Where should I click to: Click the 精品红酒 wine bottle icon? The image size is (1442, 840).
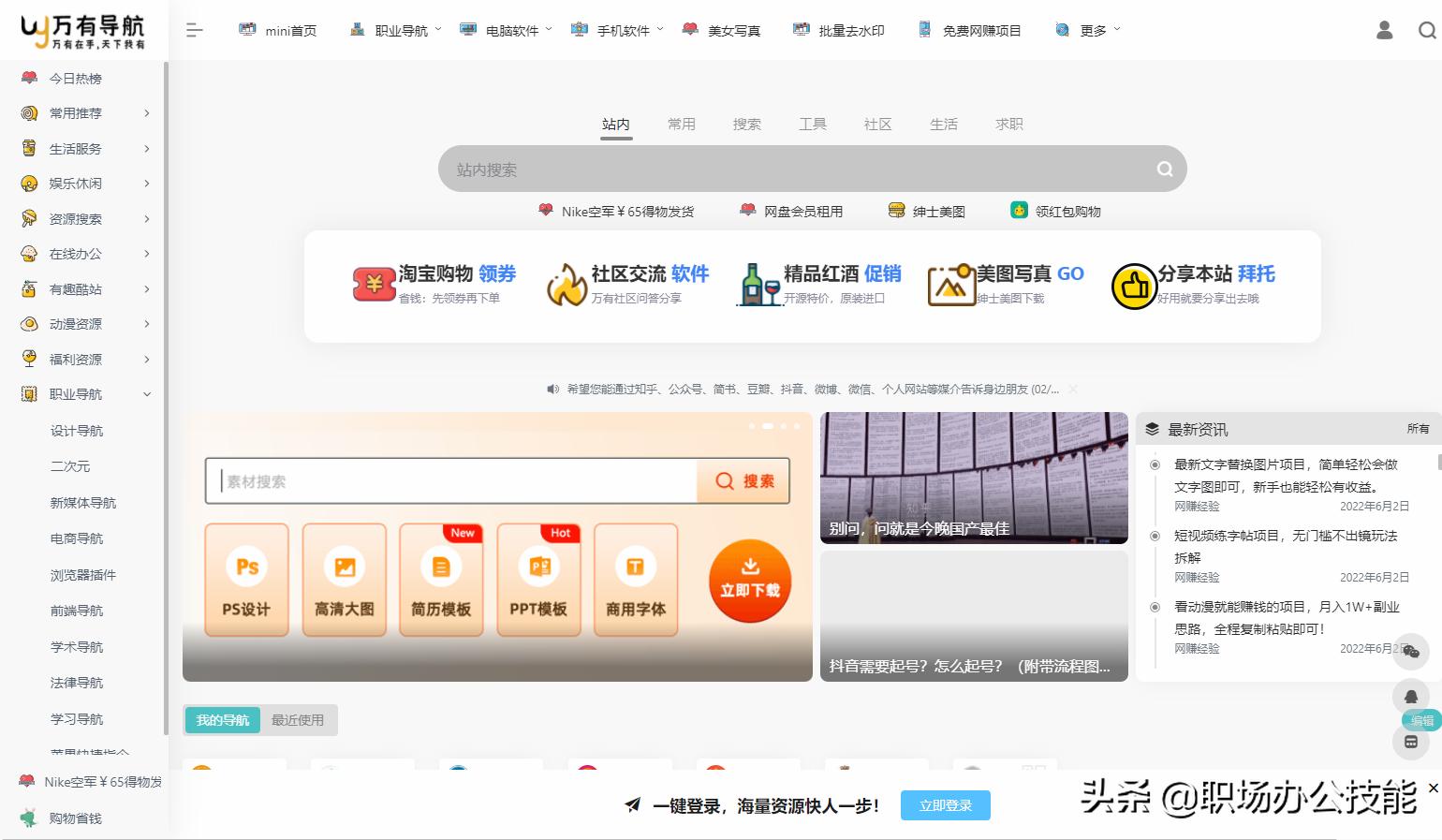(x=758, y=284)
